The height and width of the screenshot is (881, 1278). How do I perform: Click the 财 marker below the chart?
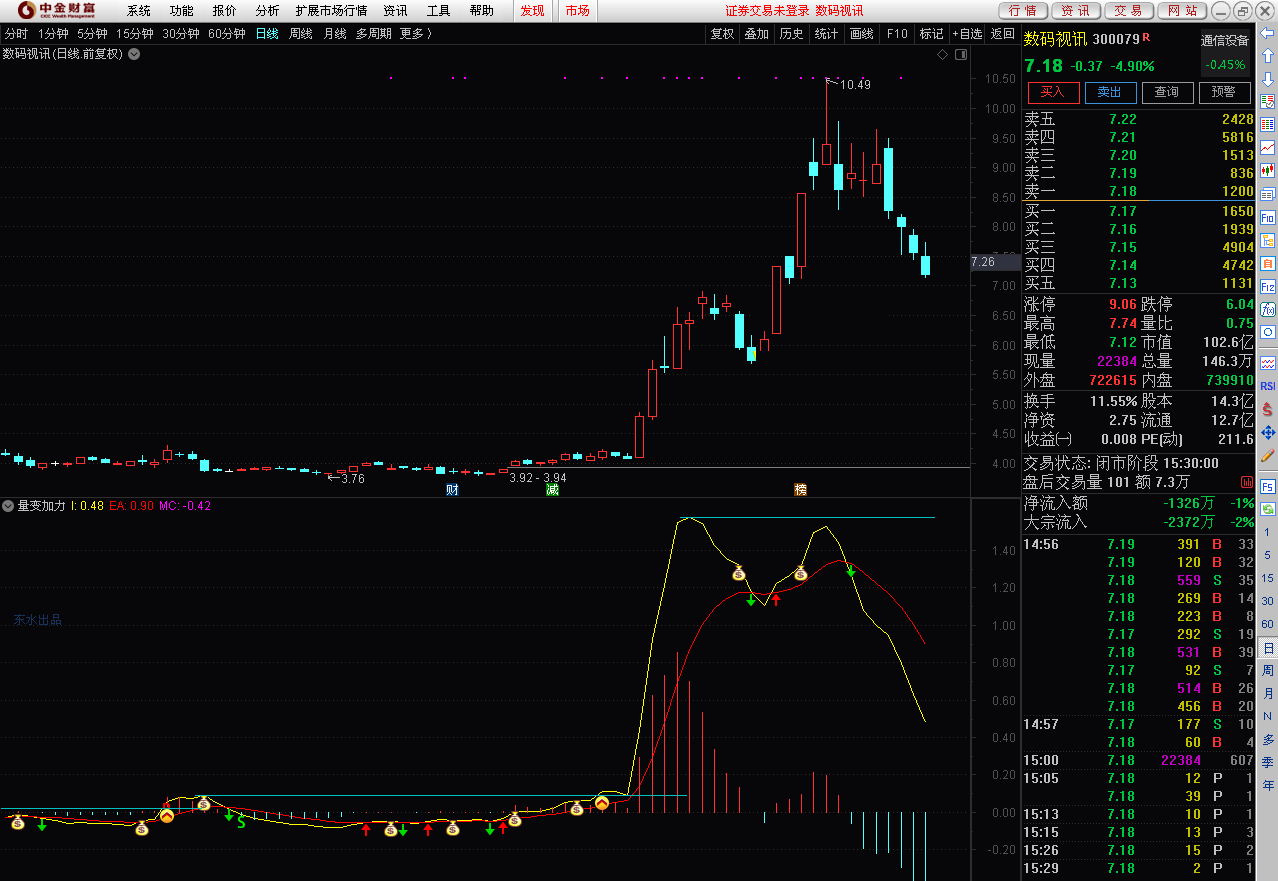[x=452, y=489]
